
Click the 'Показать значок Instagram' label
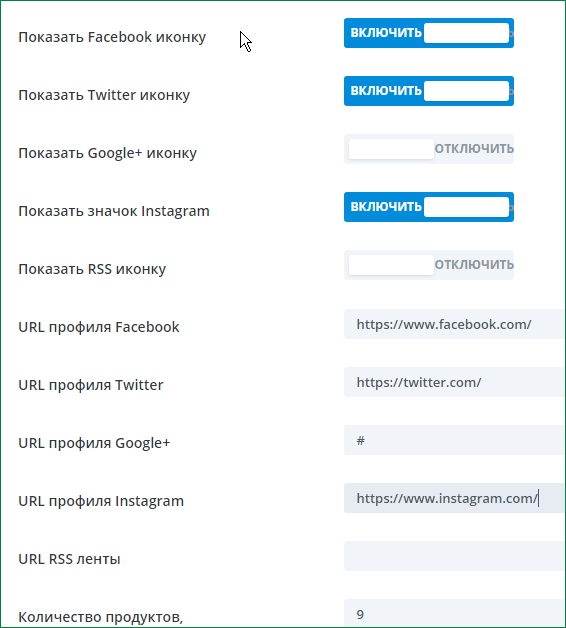(x=114, y=211)
